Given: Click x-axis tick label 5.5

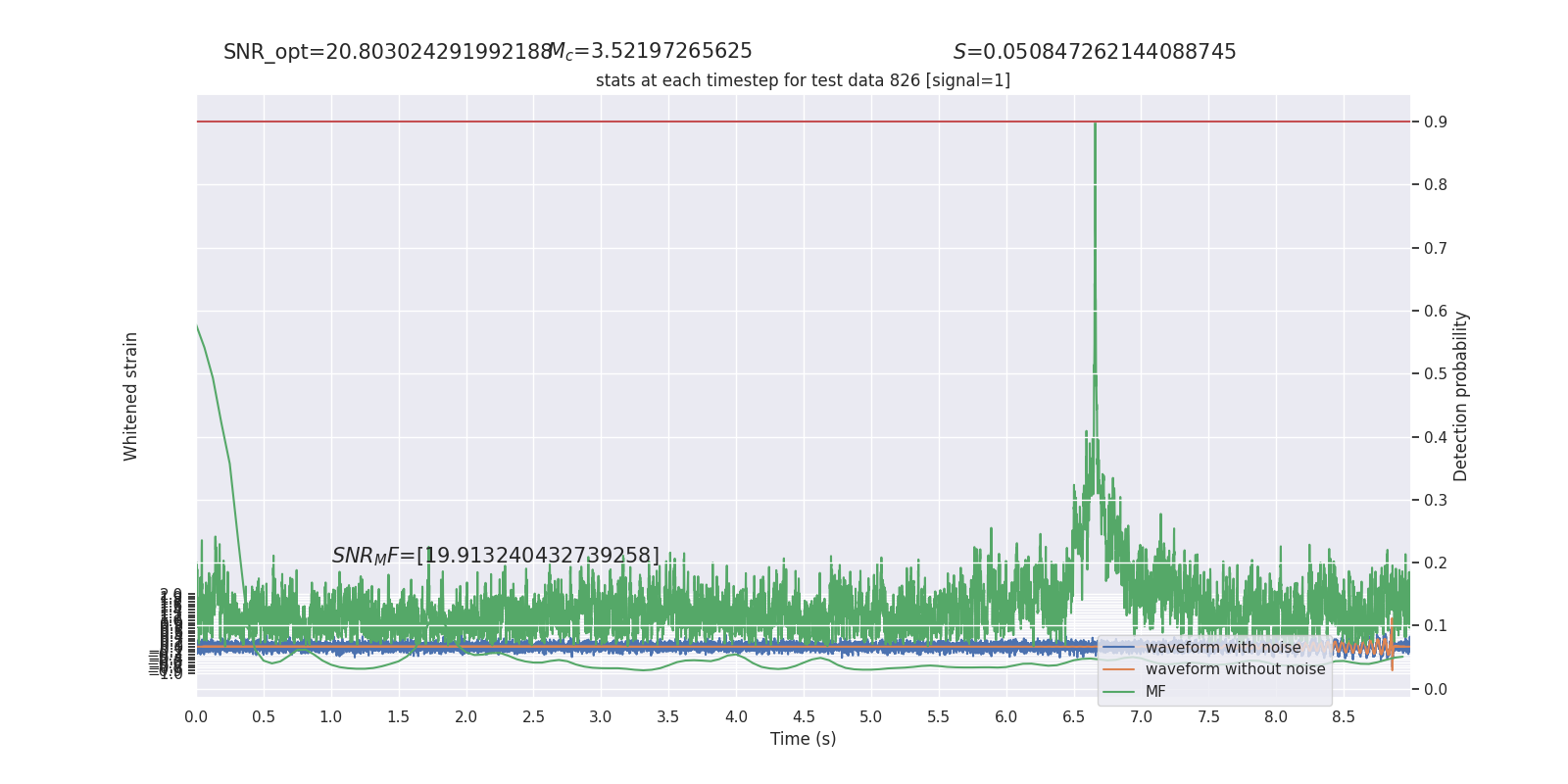Looking at the screenshot, I should pos(939,717).
